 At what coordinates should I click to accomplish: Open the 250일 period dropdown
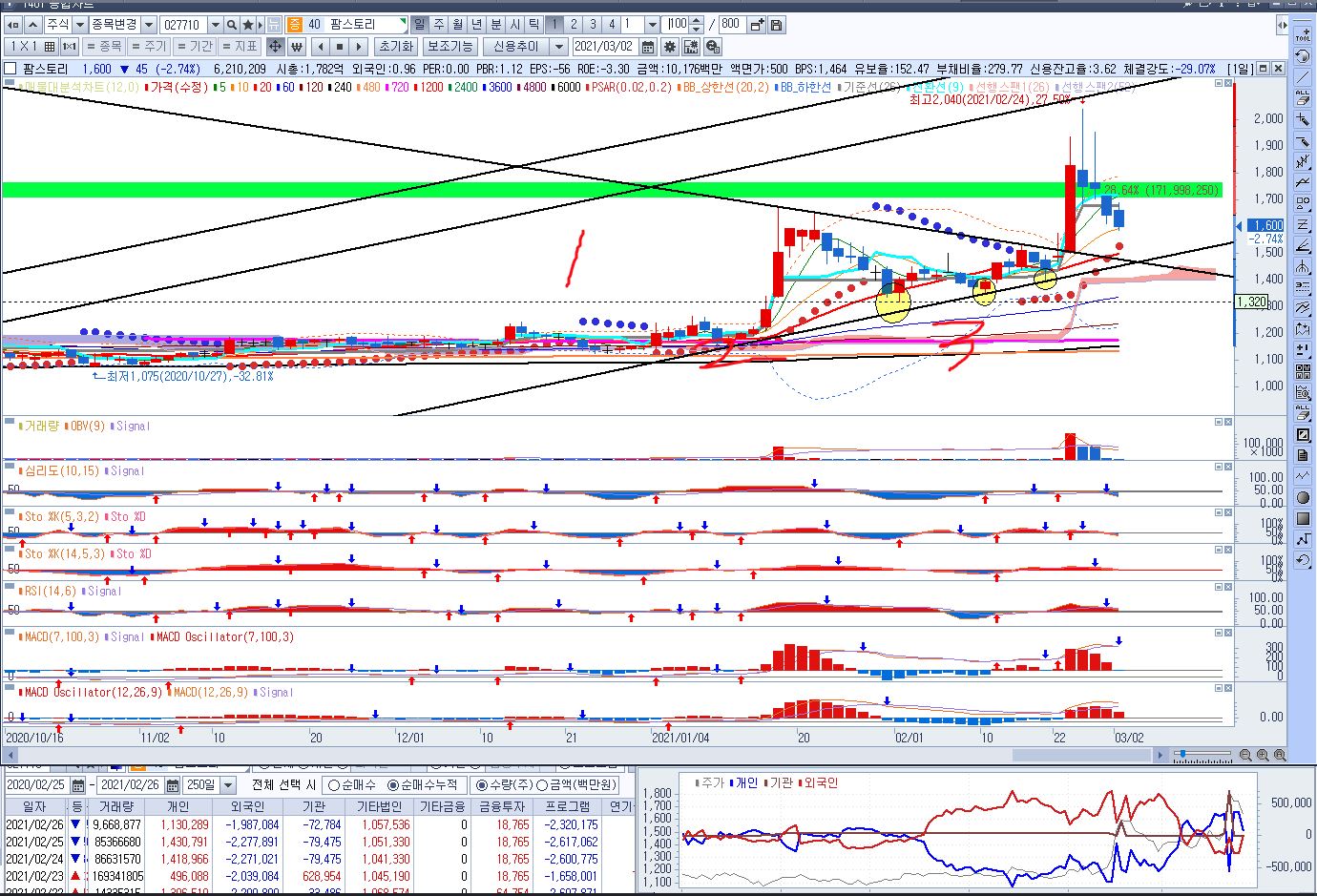[x=228, y=785]
